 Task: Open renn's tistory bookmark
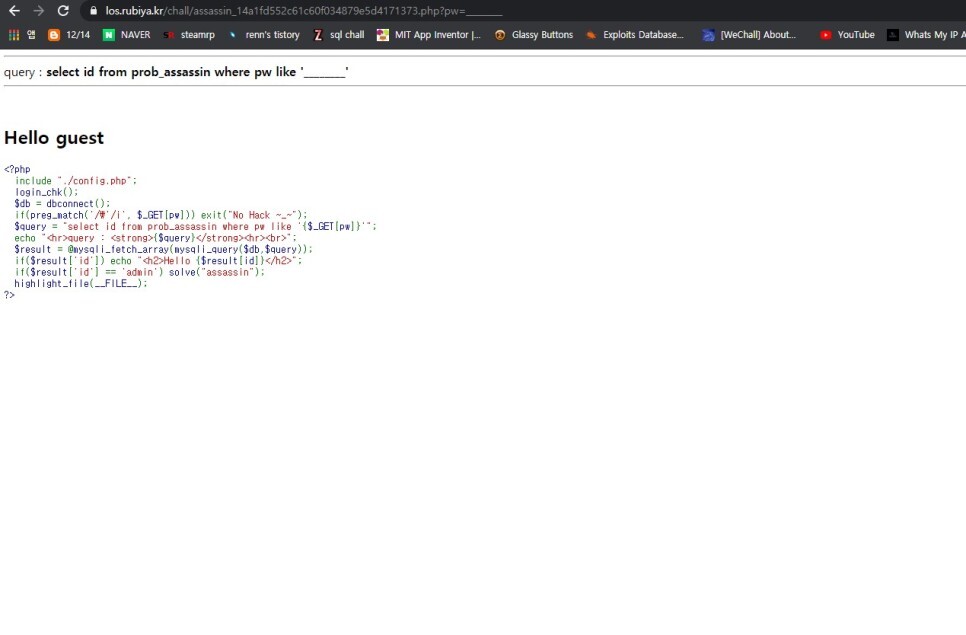[263, 35]
